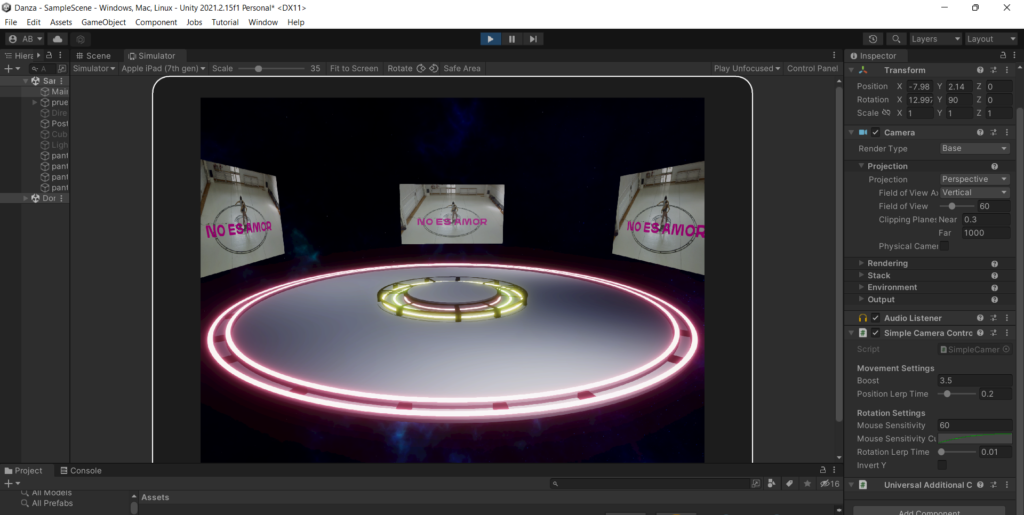The image size is (1024, 515).
Task: Click the Control Panel button
Action: 812,68
